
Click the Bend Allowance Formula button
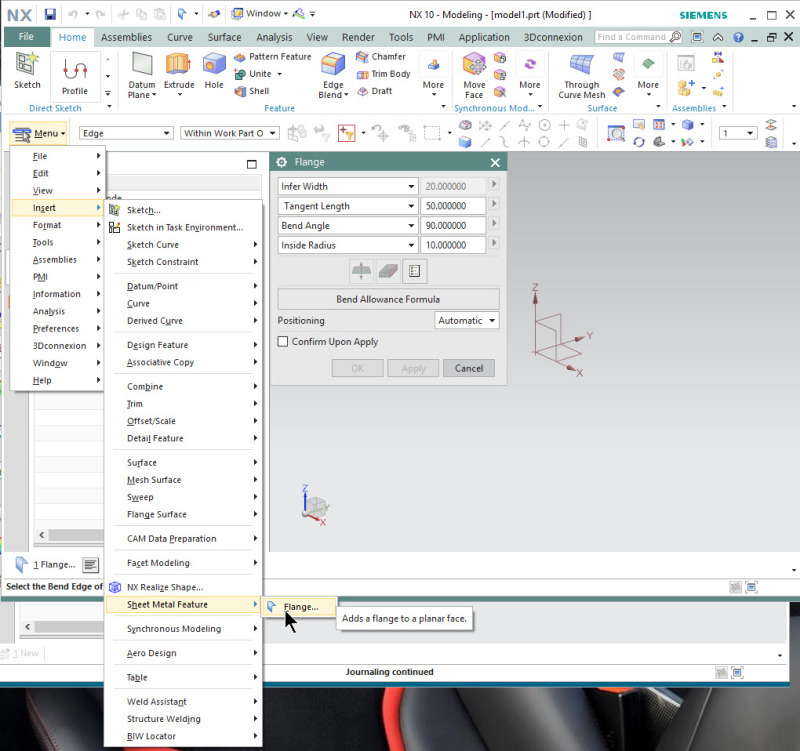pos(388,299)
